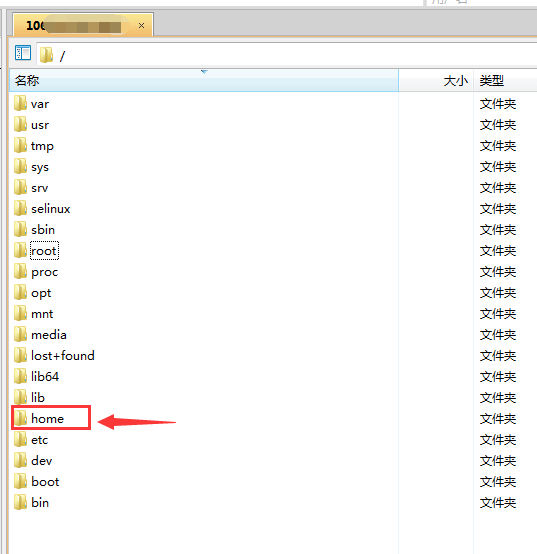Click the home folder icon
Viewport: 537px width, 554px height.
[20, 418]
